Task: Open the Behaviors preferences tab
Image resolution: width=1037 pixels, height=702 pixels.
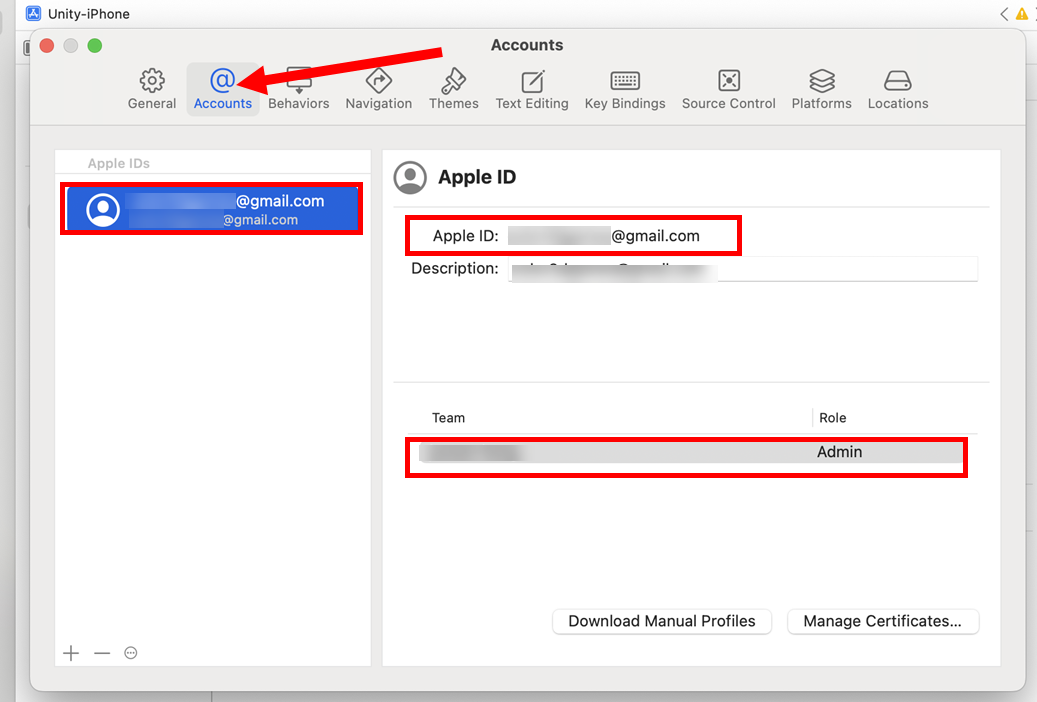Action: [x=298, y=89]
